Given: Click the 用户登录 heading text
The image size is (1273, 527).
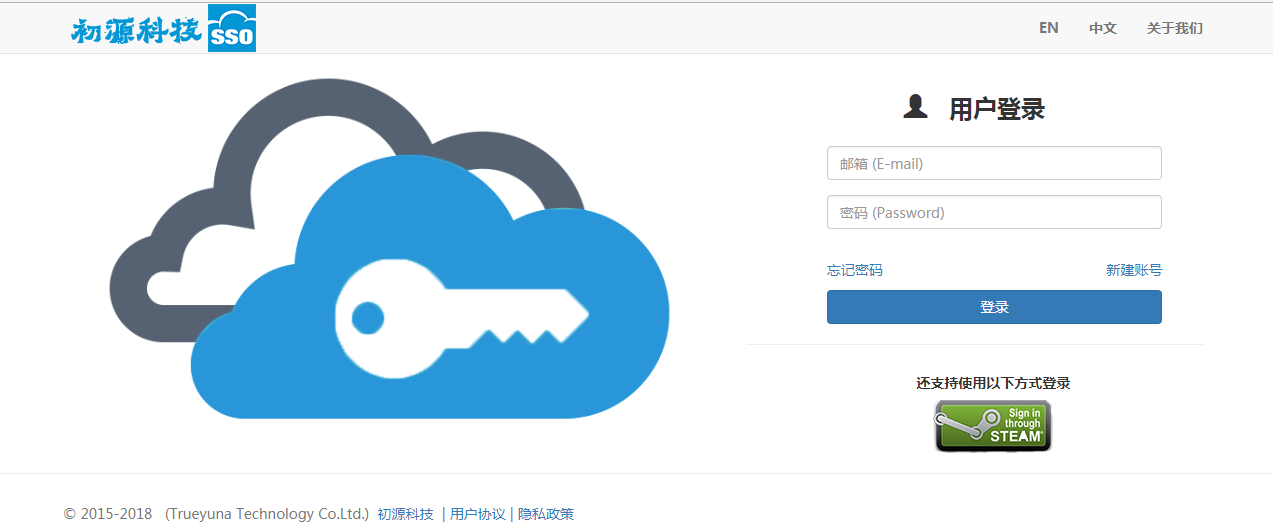Looking at the screenshot, I should [996, 109].
